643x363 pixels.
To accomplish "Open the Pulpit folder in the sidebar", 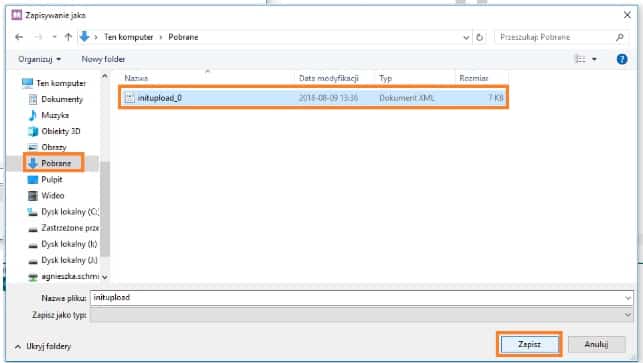I will point(52,180).
